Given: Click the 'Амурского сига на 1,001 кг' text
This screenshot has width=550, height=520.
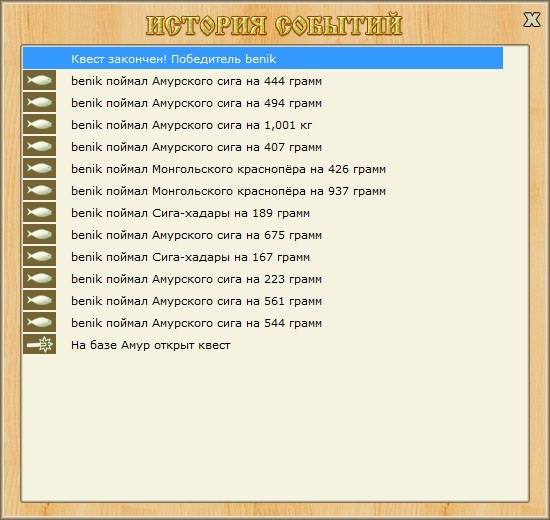Looking at the screenshot, I should 232,125.
